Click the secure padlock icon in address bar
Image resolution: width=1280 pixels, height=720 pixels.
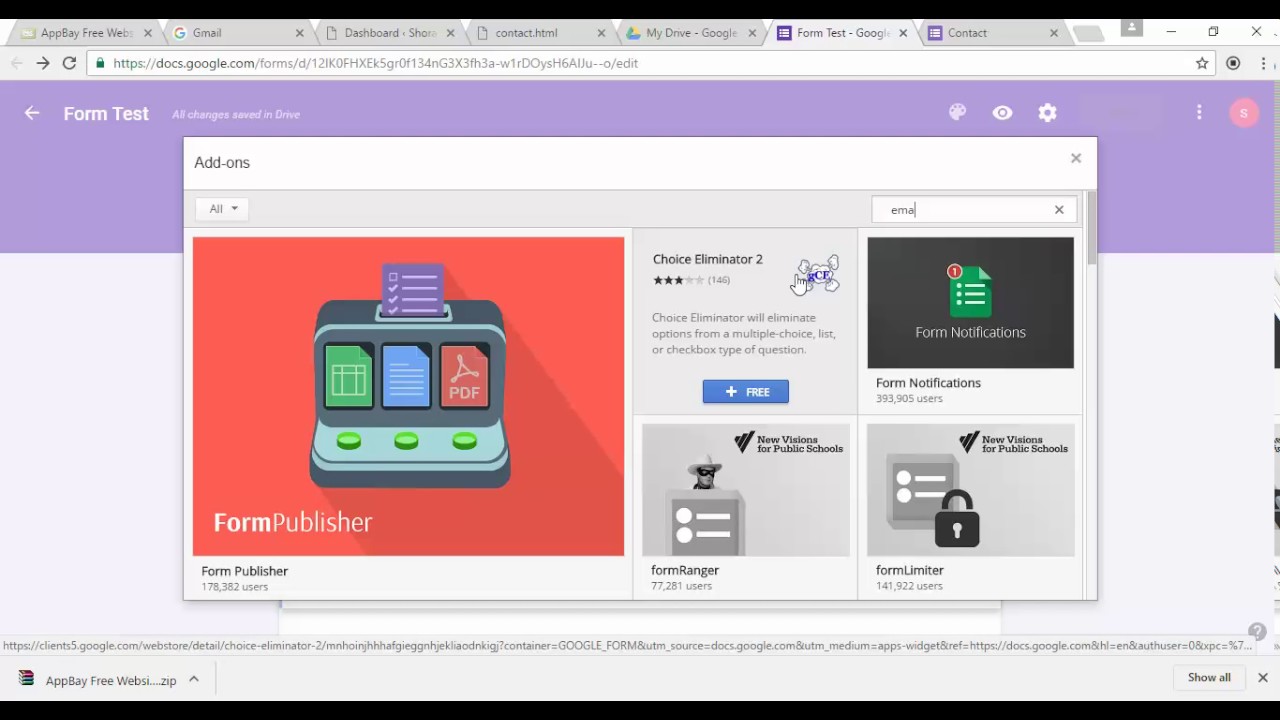(100, 63)
